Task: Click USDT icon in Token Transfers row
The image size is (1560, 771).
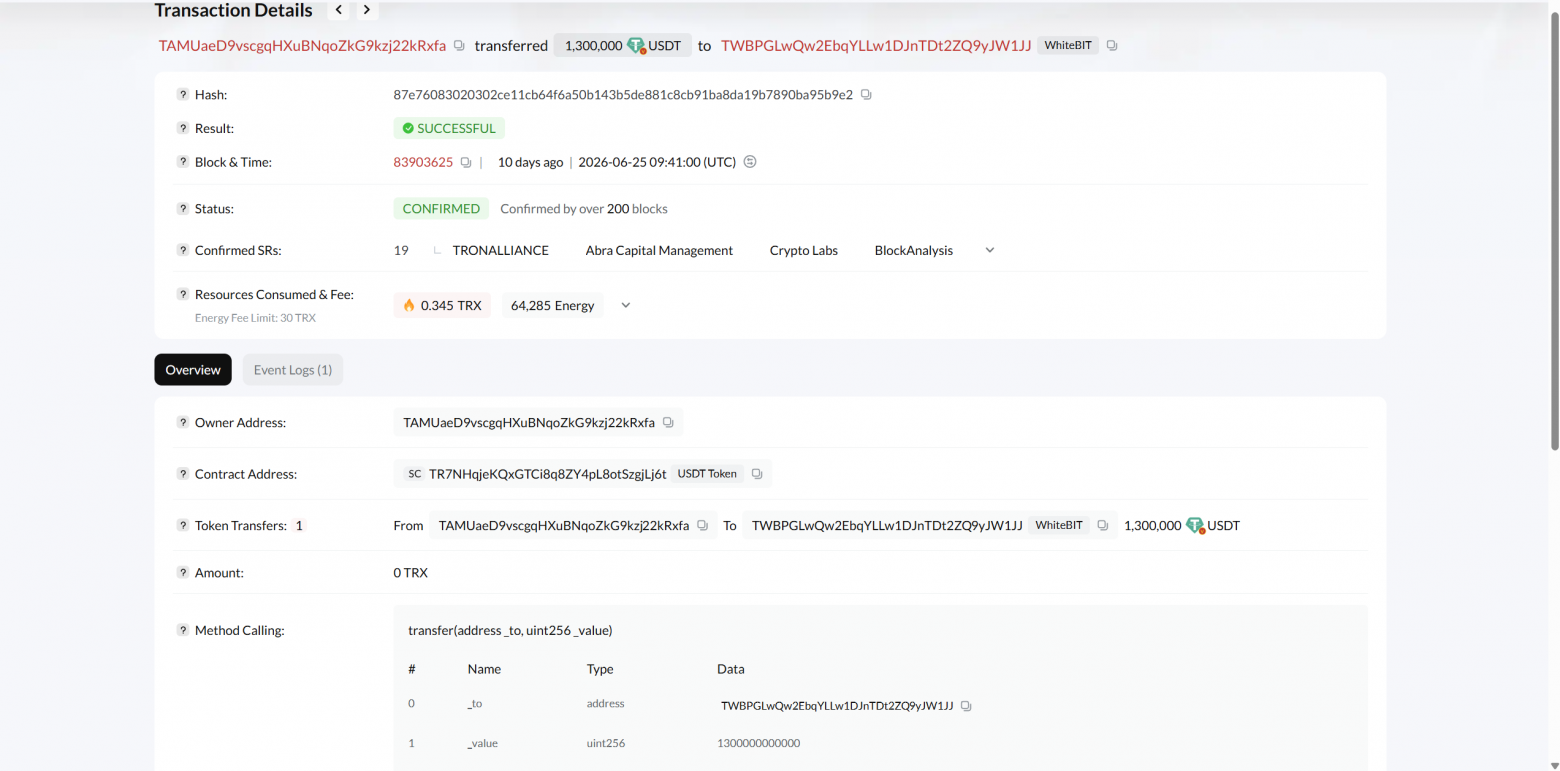Action: coord(1195,526)
